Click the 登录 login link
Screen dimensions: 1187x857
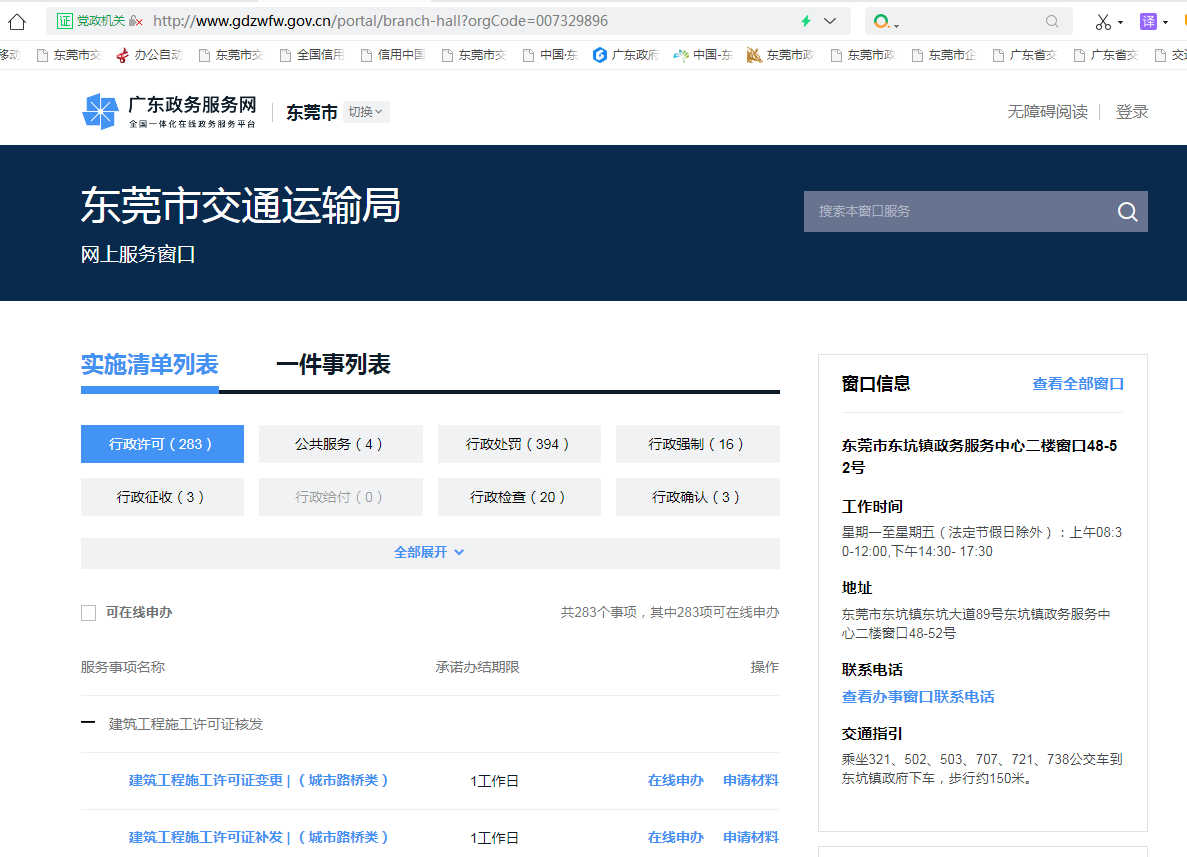pyautogui.click(x=1132, y=112)
